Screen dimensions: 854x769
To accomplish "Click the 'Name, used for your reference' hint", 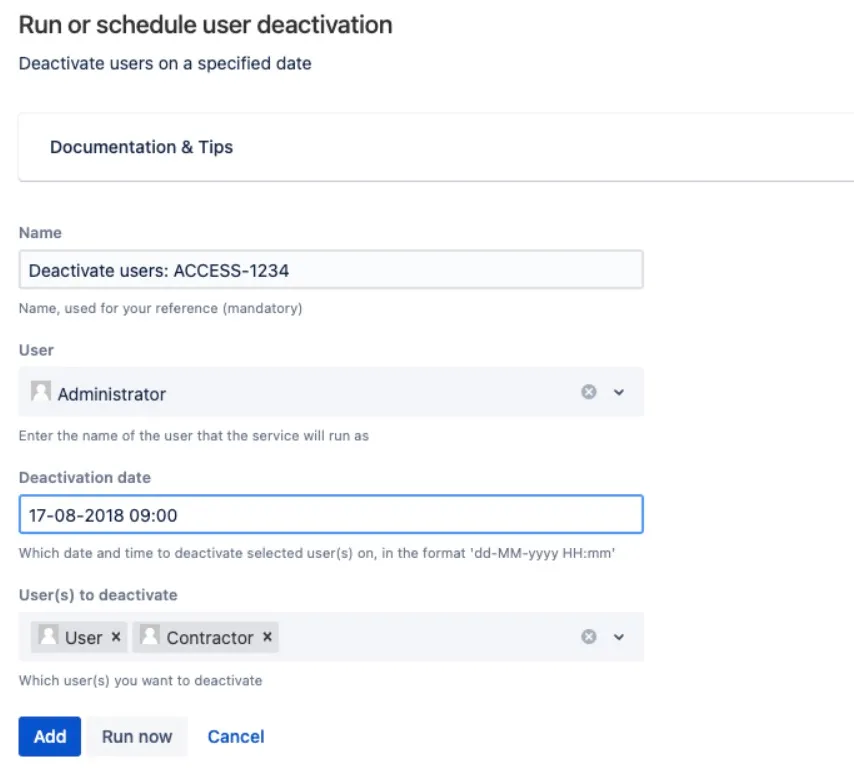I will pos(161,308).
